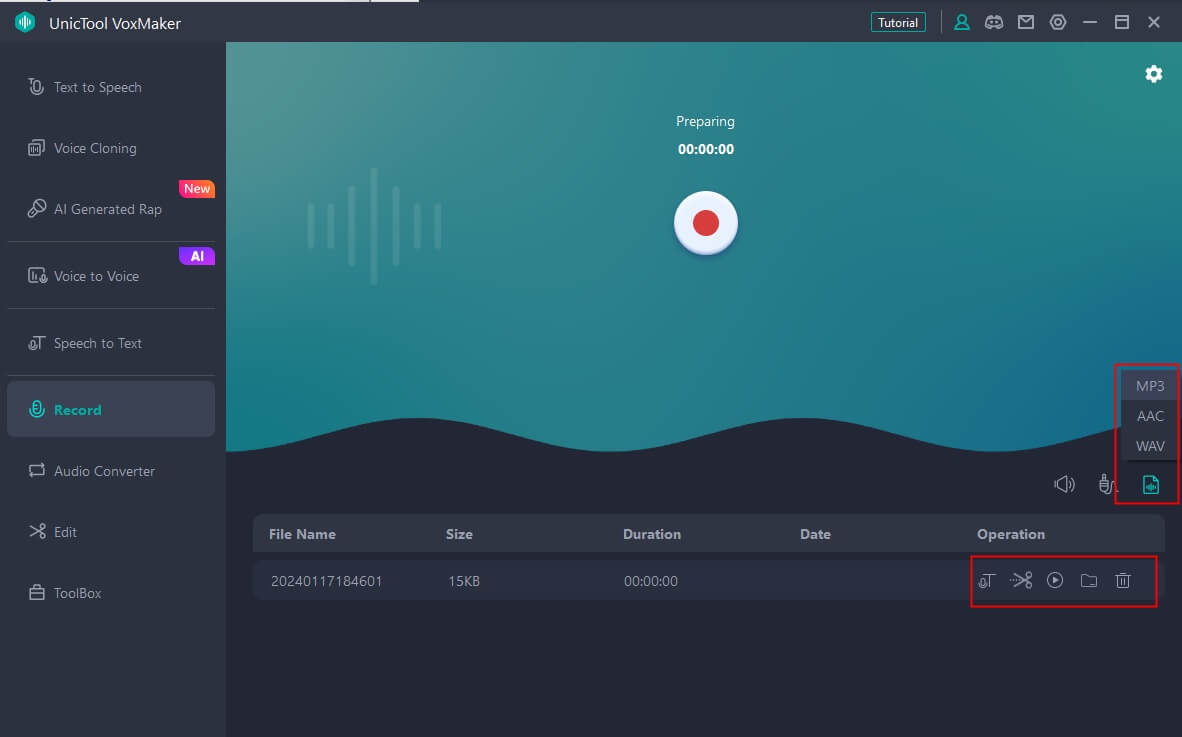Click the Size column header
1182x737 pixels.
coord(459,534)
